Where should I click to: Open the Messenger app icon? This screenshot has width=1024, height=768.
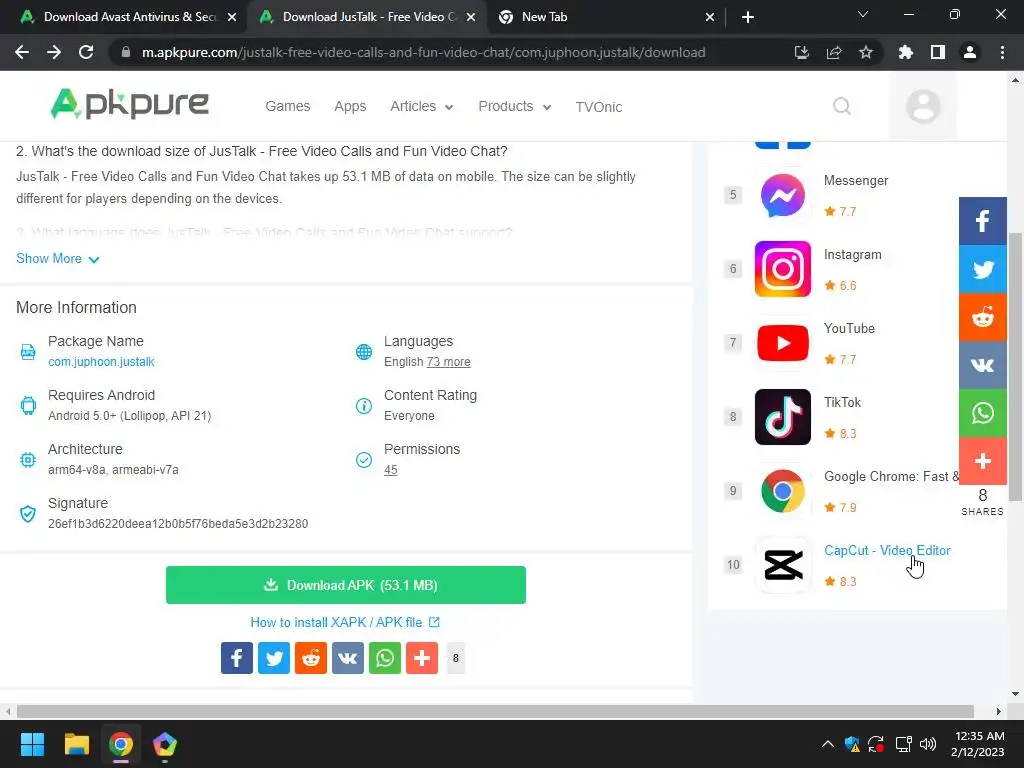(782, 195)
